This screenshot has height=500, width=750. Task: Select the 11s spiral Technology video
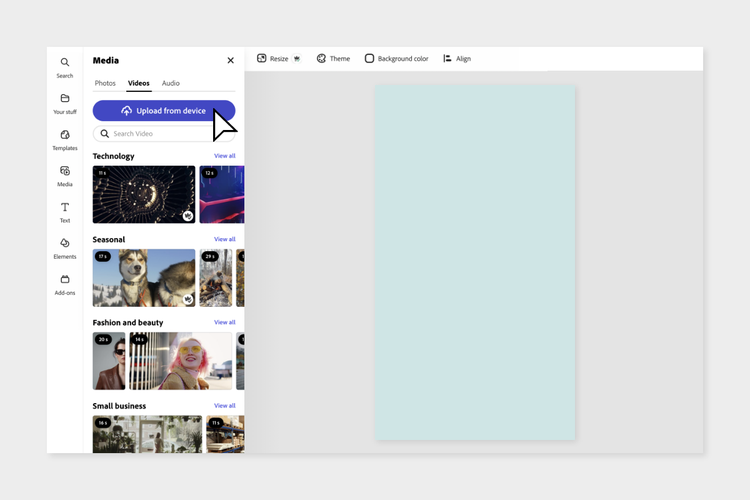[x=143, y=194]
